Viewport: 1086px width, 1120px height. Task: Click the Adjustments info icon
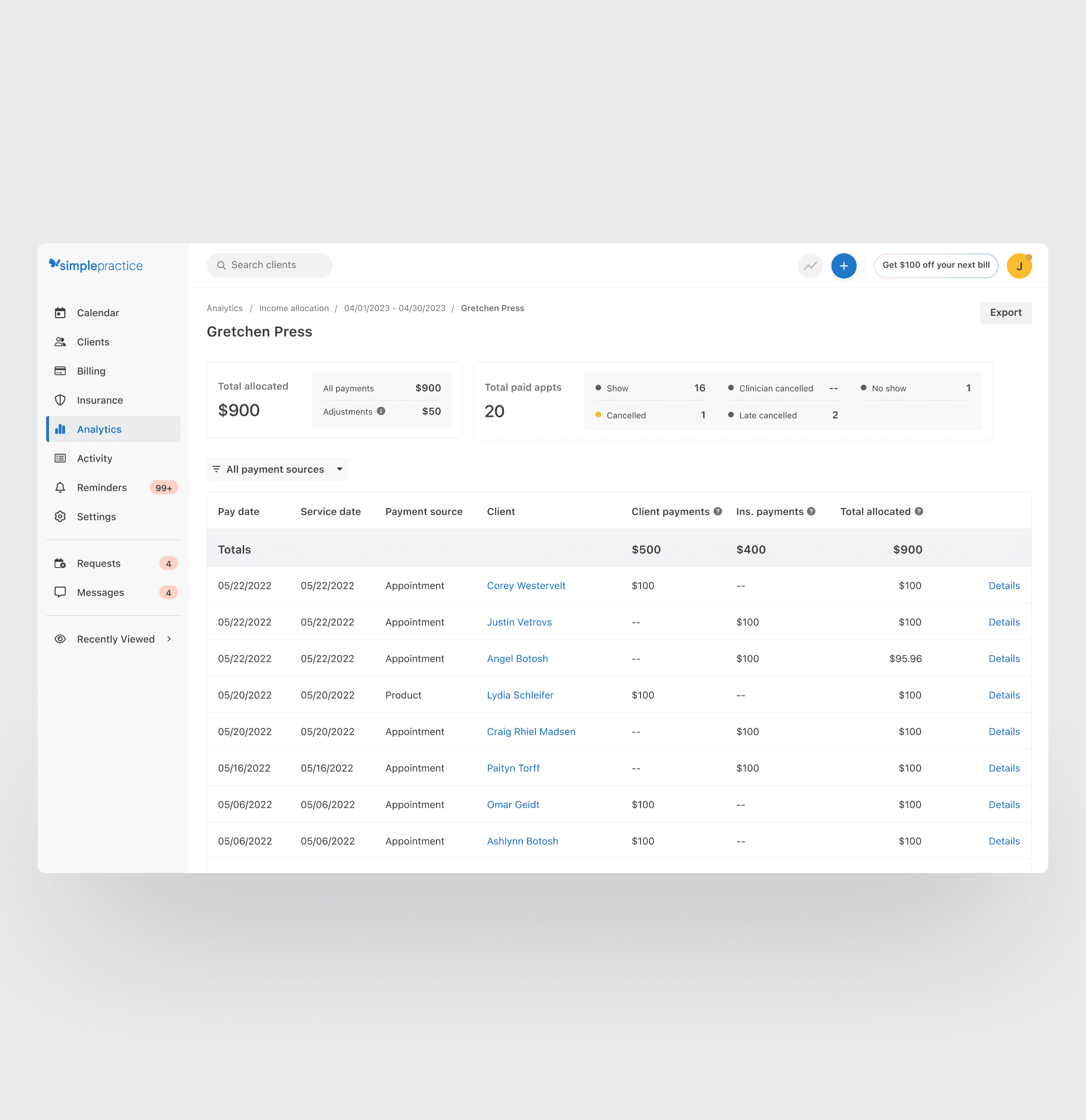click(381, 411)
